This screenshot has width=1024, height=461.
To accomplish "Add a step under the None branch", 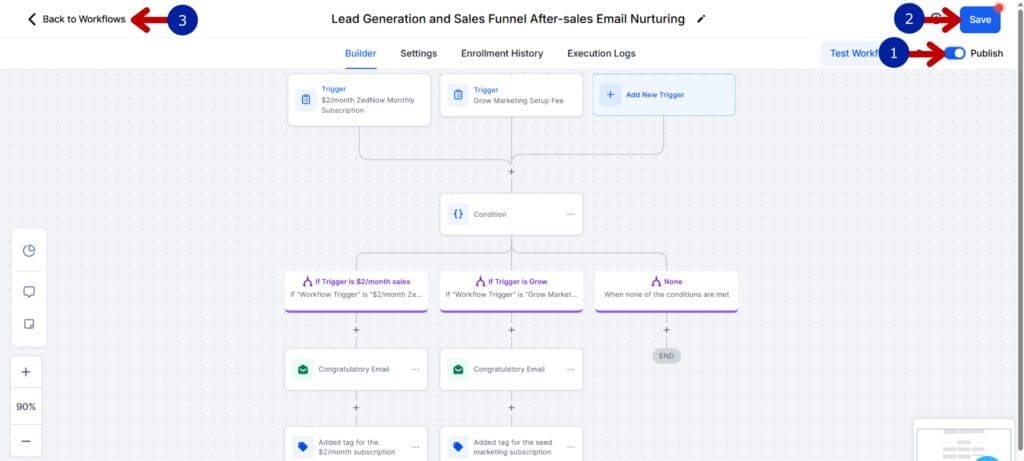I will click(666, 330).
